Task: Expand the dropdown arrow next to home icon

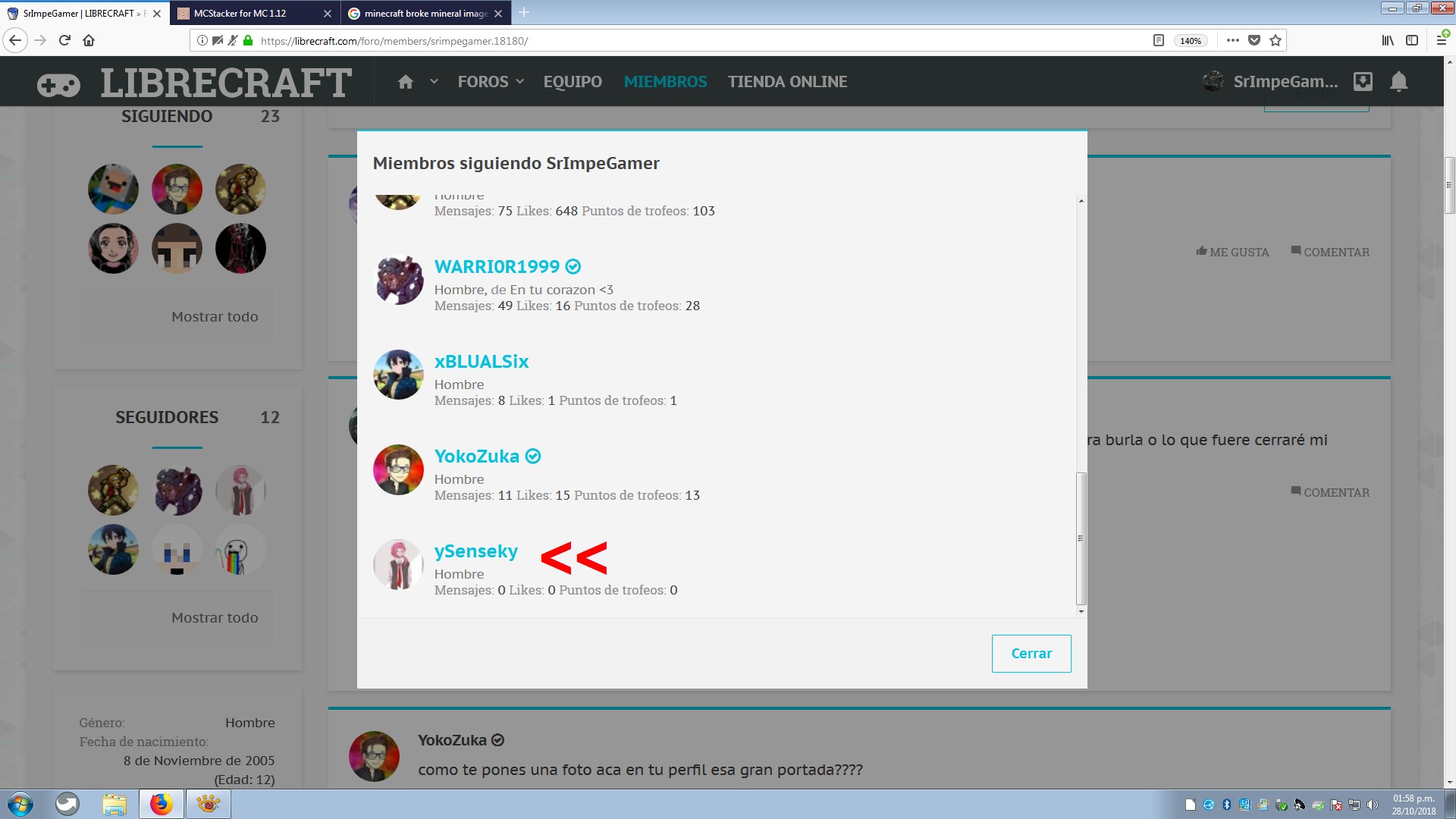Action: pos(434,81)
